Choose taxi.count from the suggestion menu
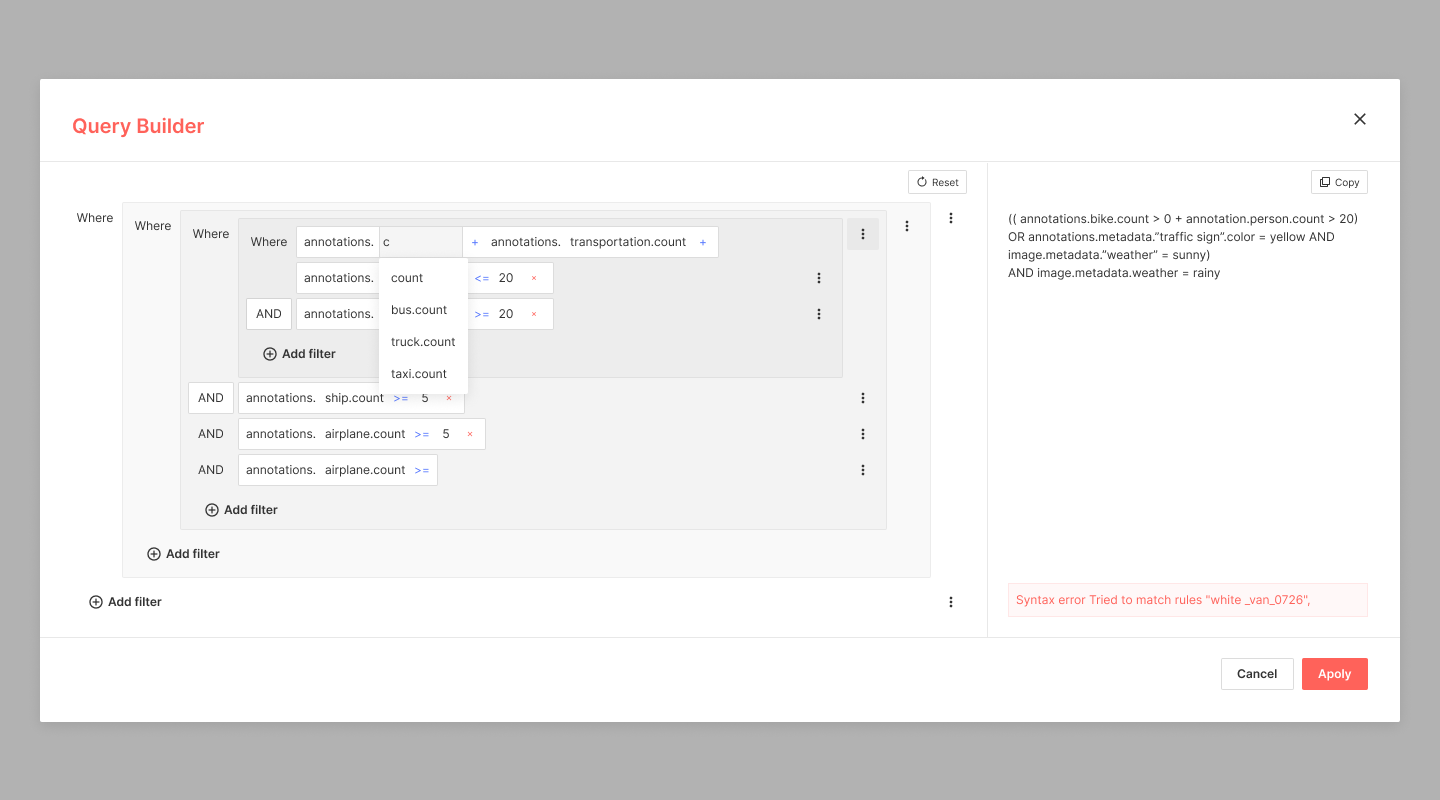The height and width of the screenshot is (800, 1440). (x=418, y=373)
